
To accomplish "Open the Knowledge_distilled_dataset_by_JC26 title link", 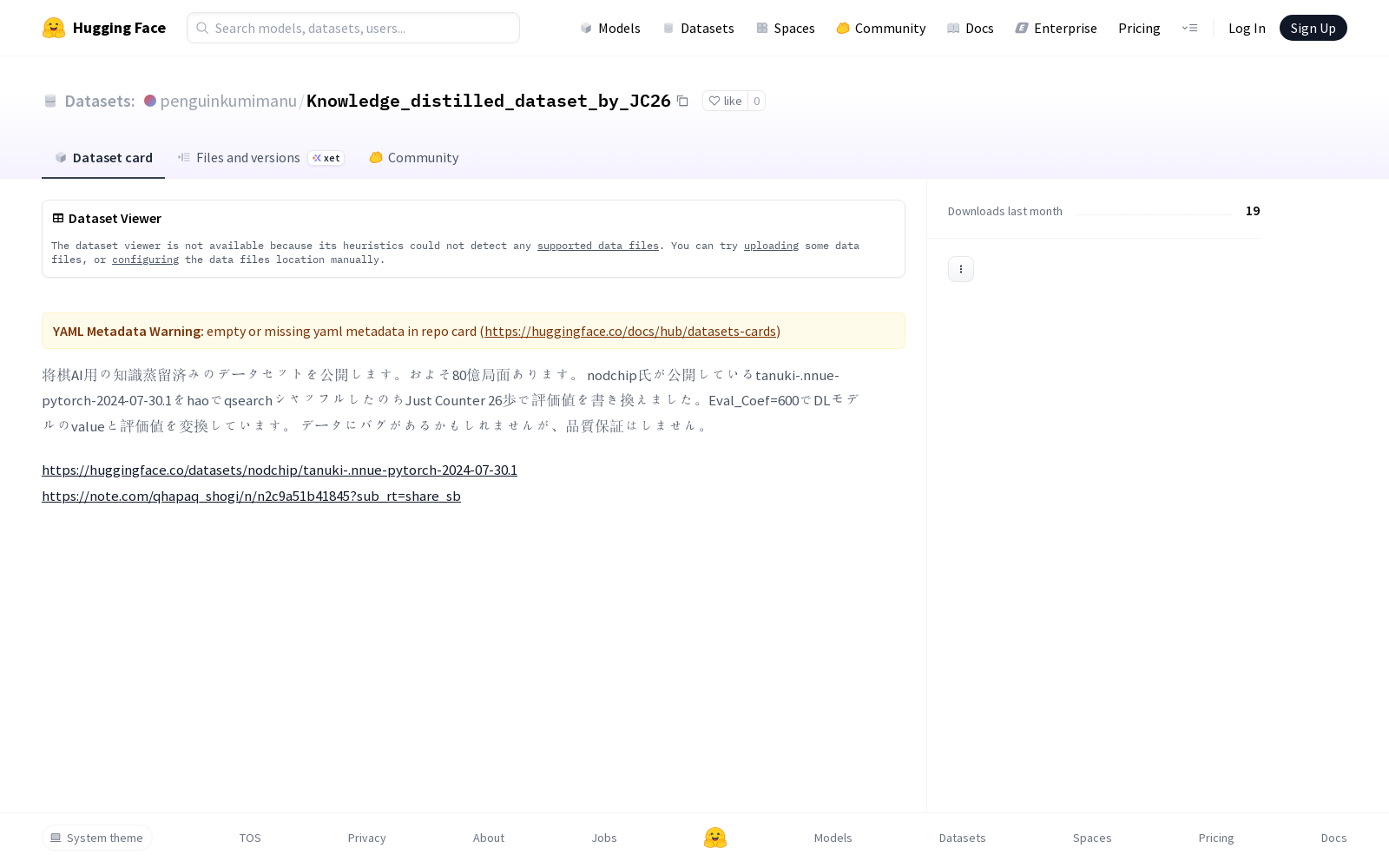I will tap(489, 101).
